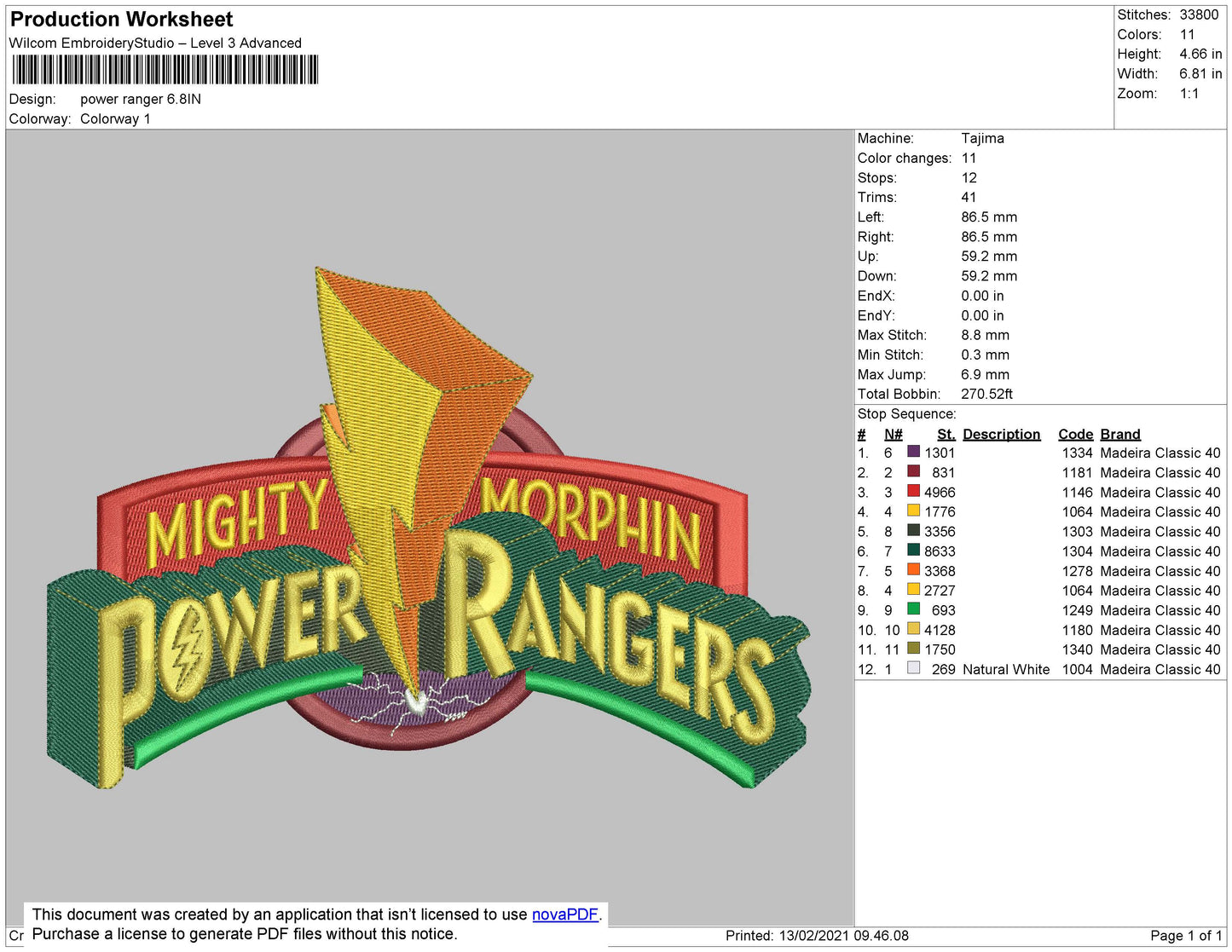
Task: Click the 'Description' column header
Action: coord(1002,434)
